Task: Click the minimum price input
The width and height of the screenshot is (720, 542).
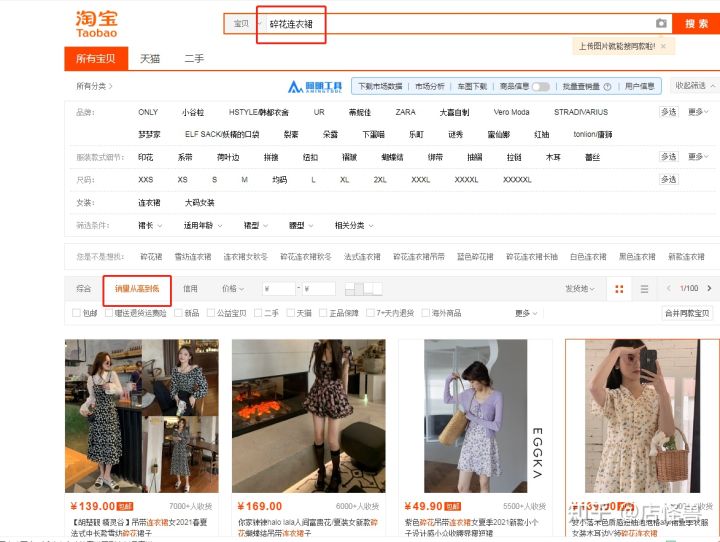Action: pyautogui.click(x=279, y=289)
